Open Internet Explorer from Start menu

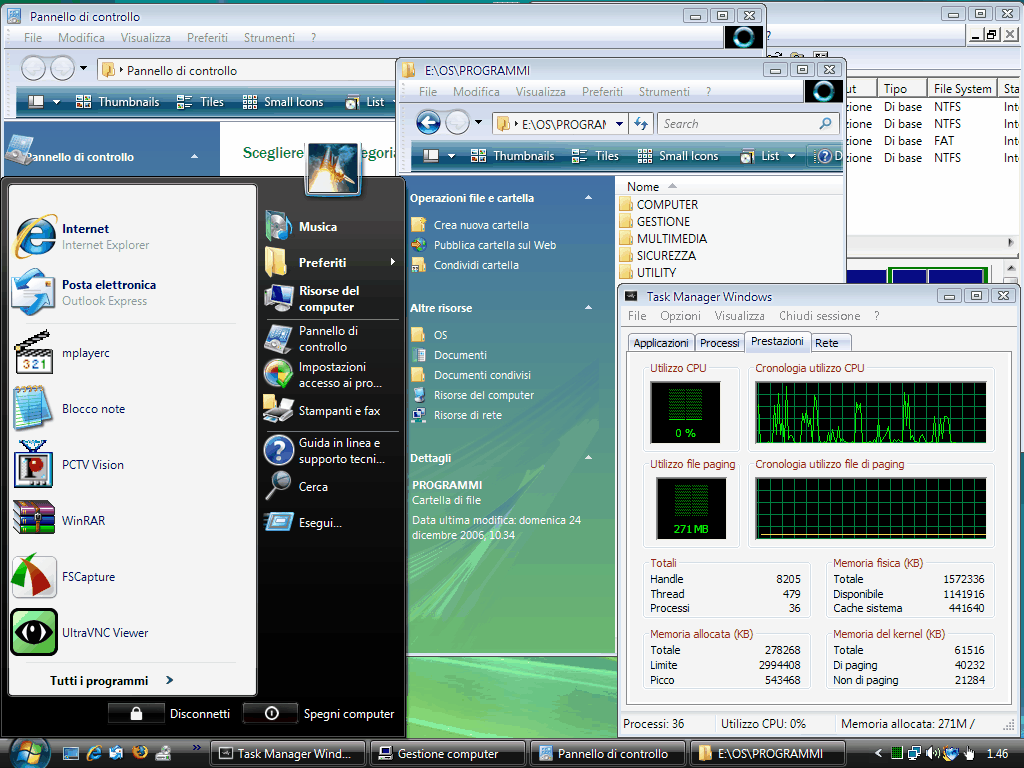[83, 236]
